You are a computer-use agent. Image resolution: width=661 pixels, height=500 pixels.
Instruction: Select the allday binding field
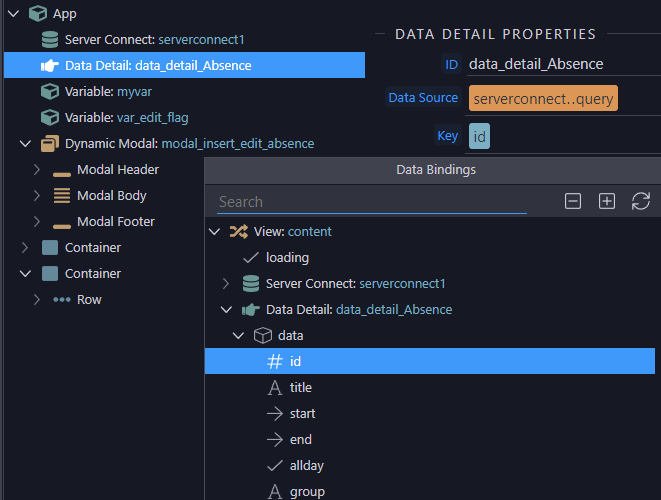point(306,466)
